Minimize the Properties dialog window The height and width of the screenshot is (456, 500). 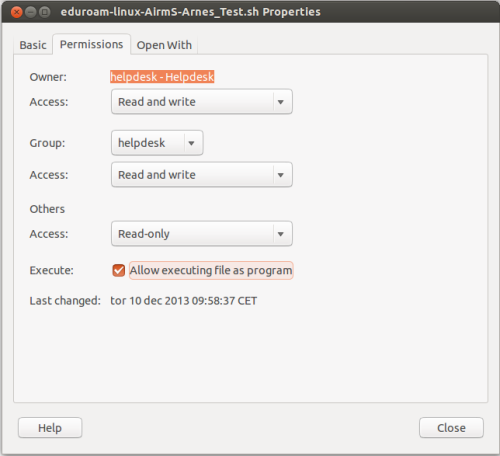31,12
